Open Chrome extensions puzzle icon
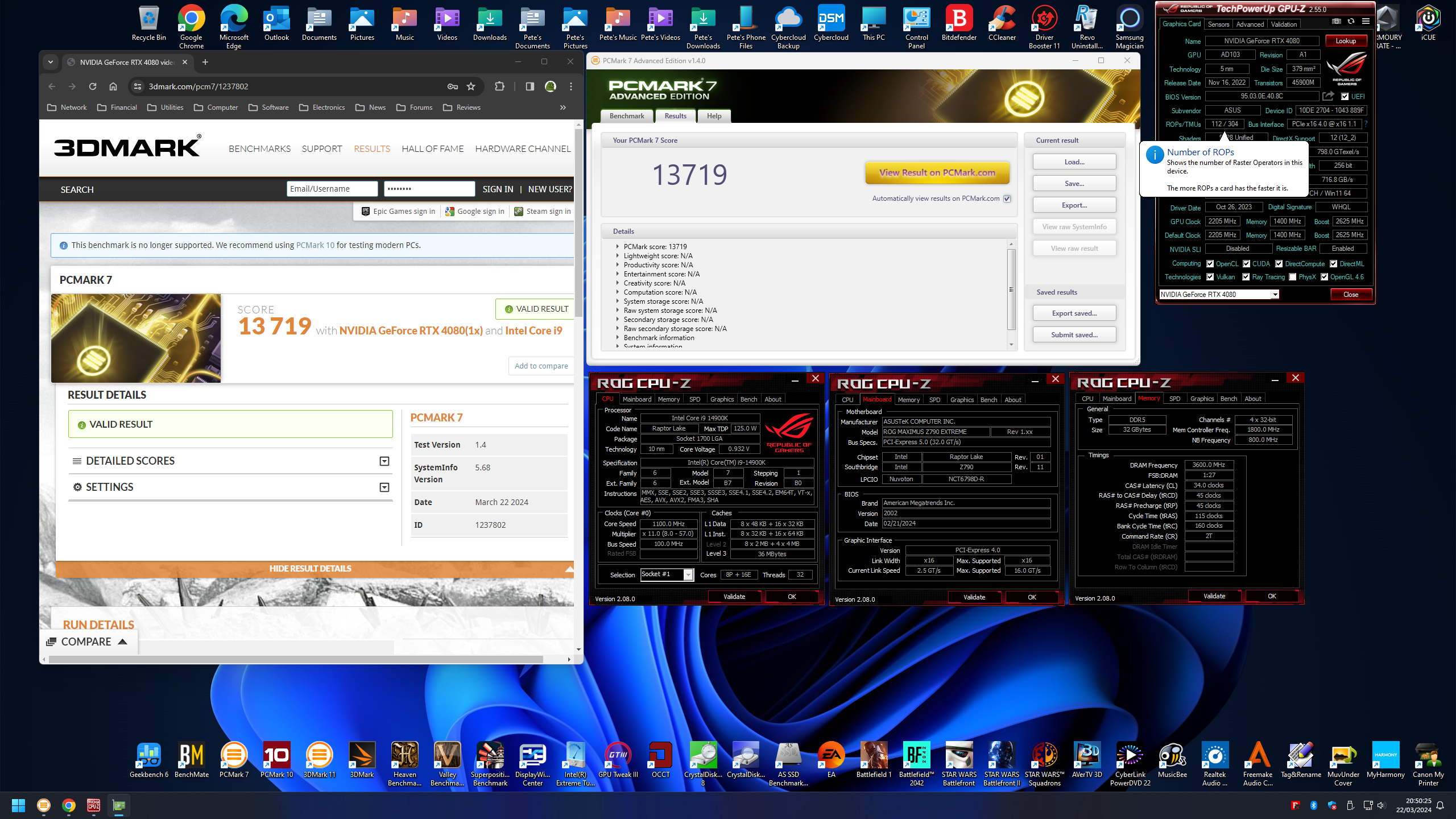 499,86
